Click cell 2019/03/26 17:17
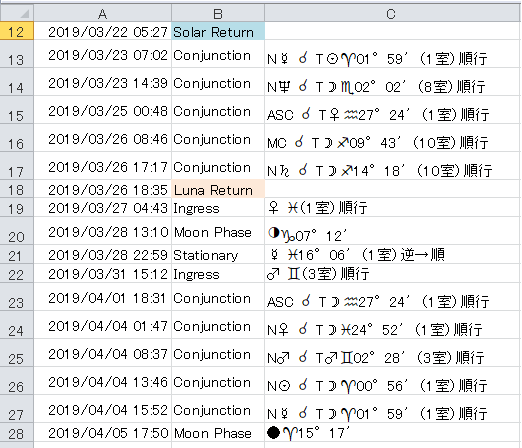 pyautogui.click(x=102, y=166)
